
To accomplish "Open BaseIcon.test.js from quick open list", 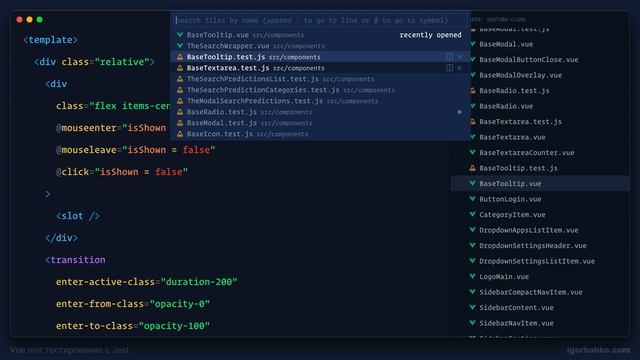I will pos(320,134).
